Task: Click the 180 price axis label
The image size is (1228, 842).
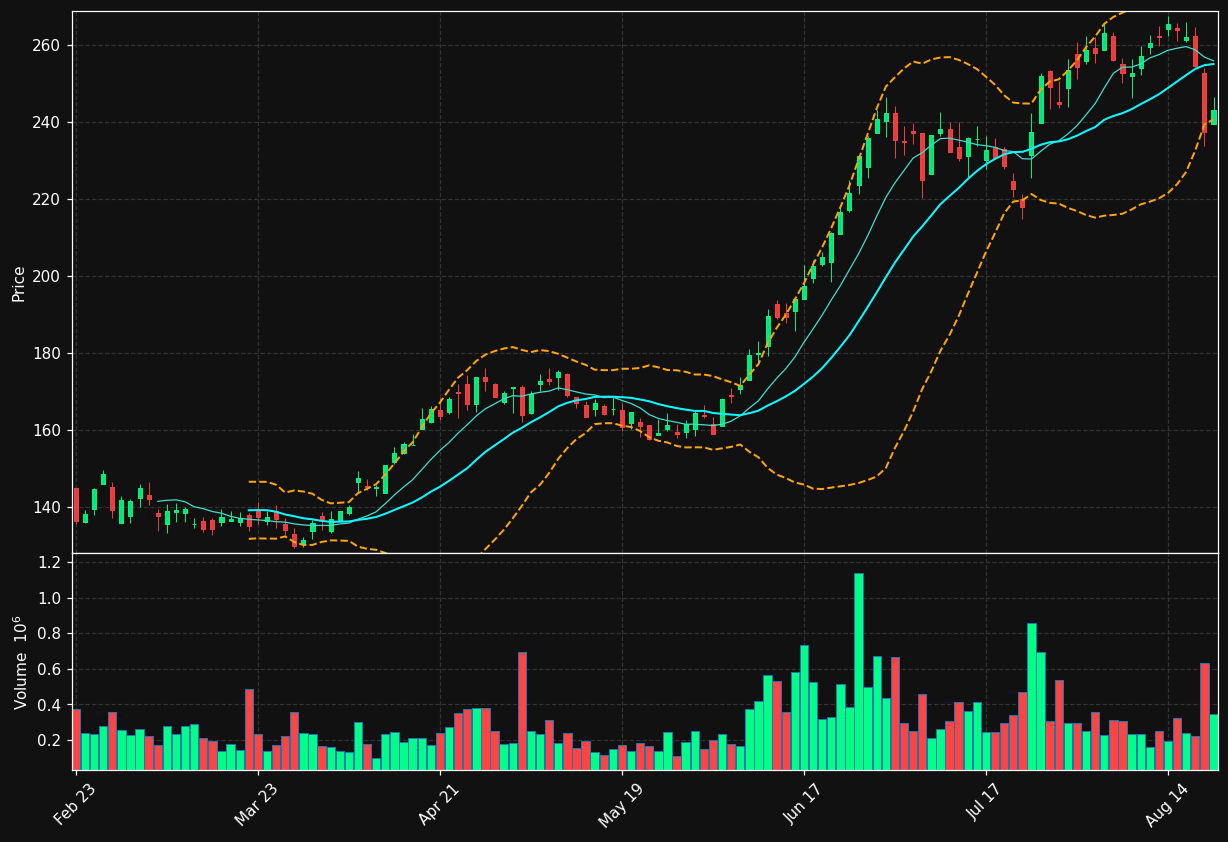Action: (46, 354)
